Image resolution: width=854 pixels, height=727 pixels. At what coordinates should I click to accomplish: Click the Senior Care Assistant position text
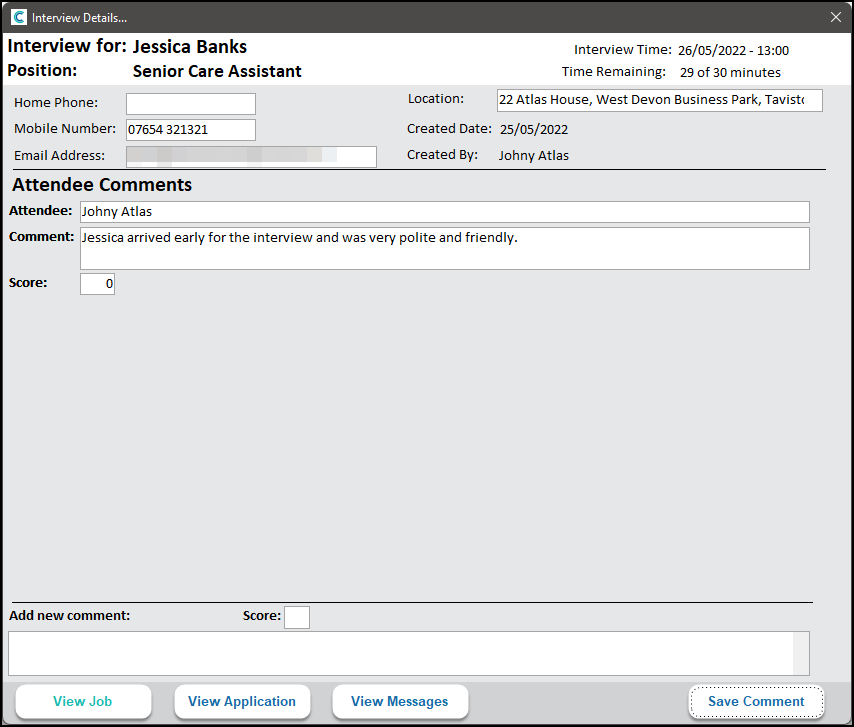point(217,72)
